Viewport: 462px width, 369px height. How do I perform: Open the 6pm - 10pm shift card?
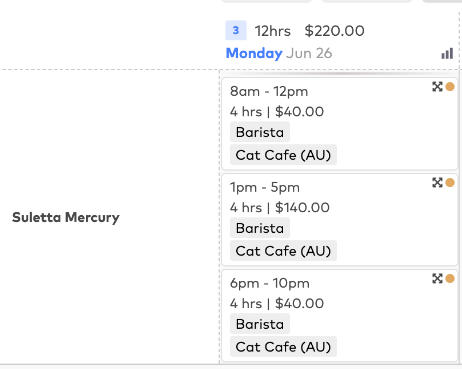pos(340,316)
